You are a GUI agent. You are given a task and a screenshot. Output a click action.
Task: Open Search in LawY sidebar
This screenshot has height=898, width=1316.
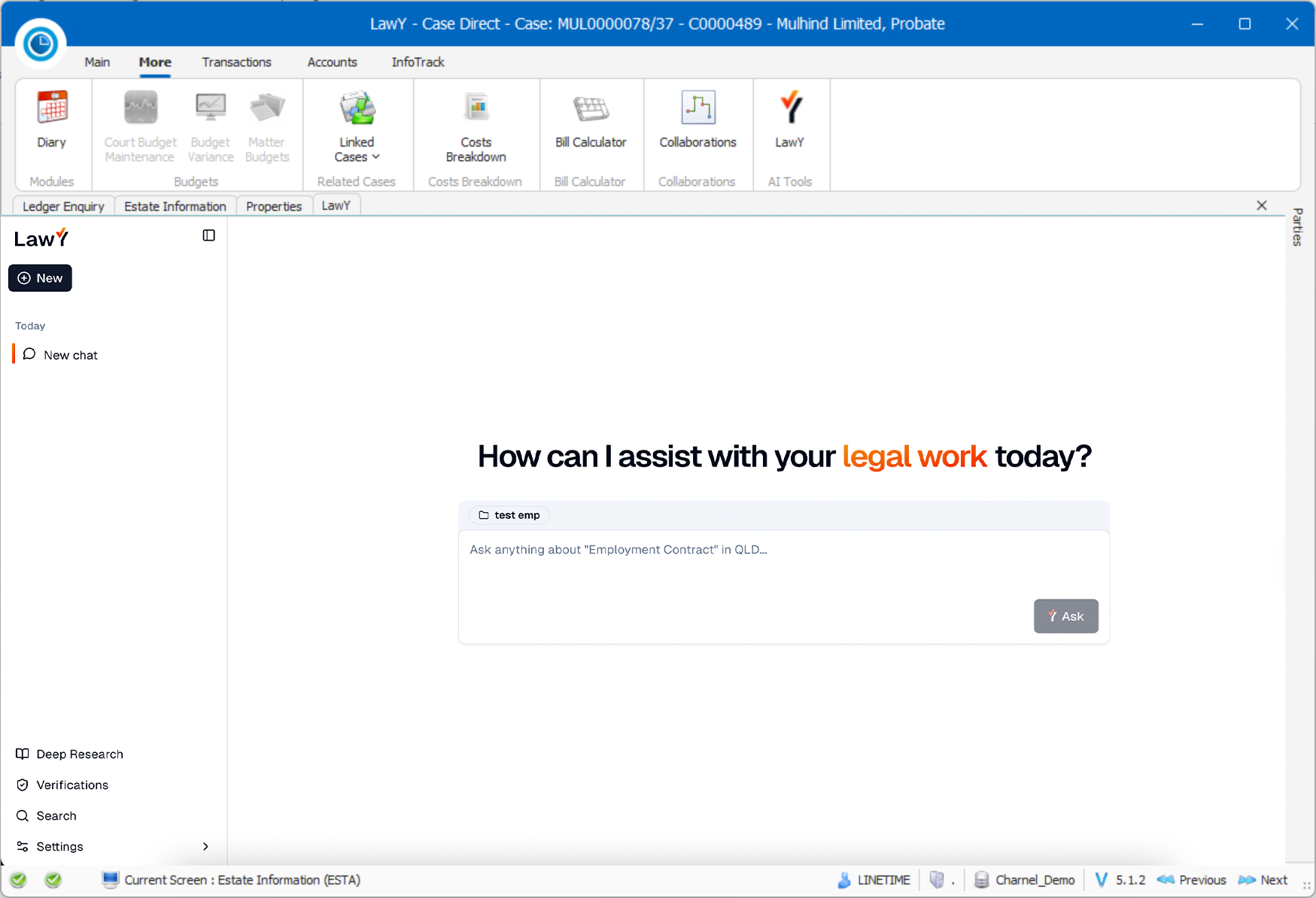pyautogui.click(x=47, y=815)
